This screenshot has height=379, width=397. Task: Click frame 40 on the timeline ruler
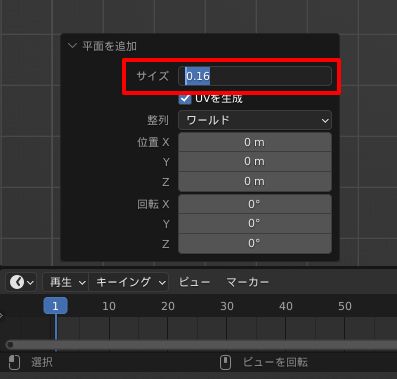pyautogui.click(x=286, y=306)
